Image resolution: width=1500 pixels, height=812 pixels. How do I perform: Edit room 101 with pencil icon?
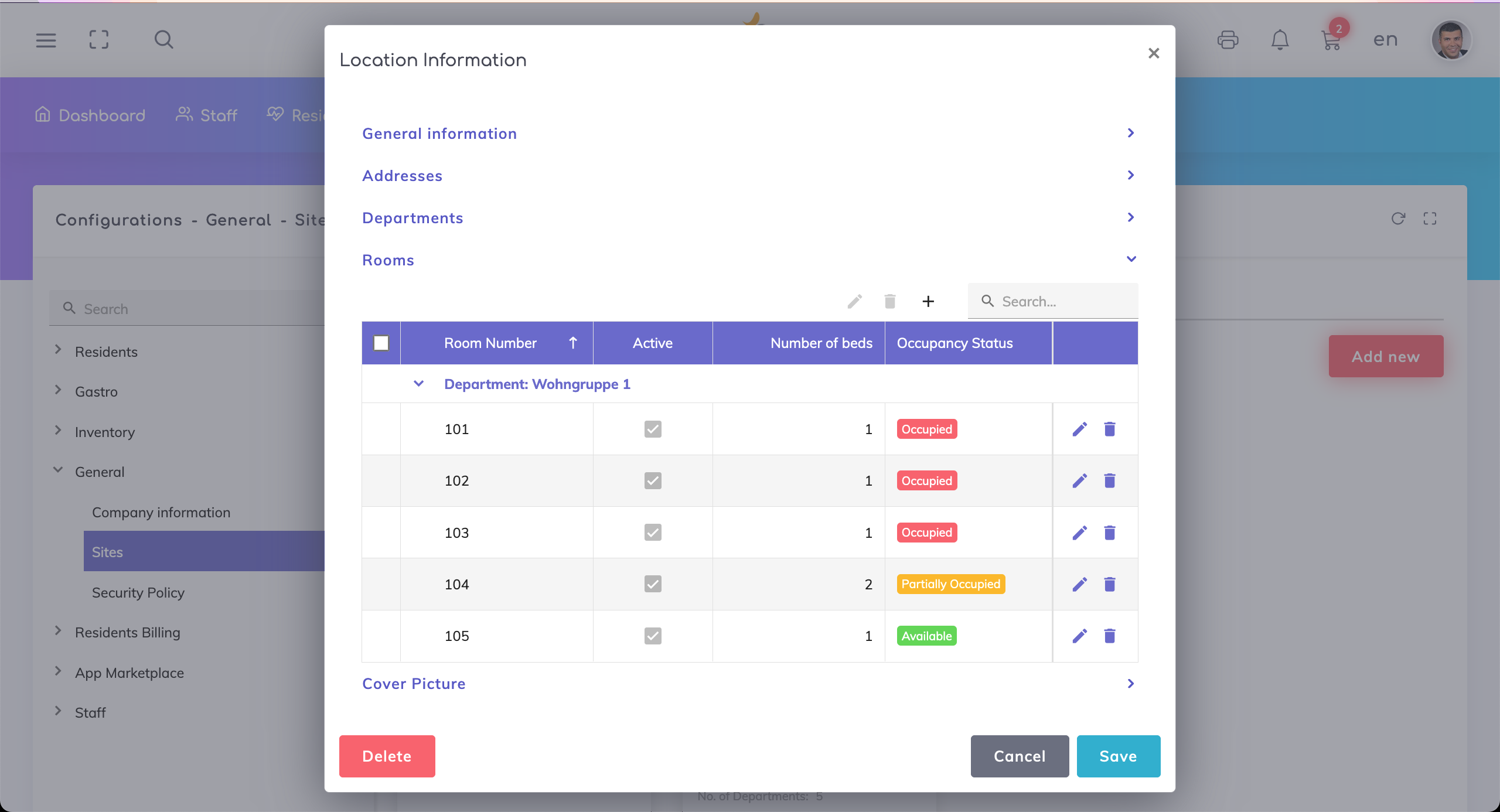1079,429
